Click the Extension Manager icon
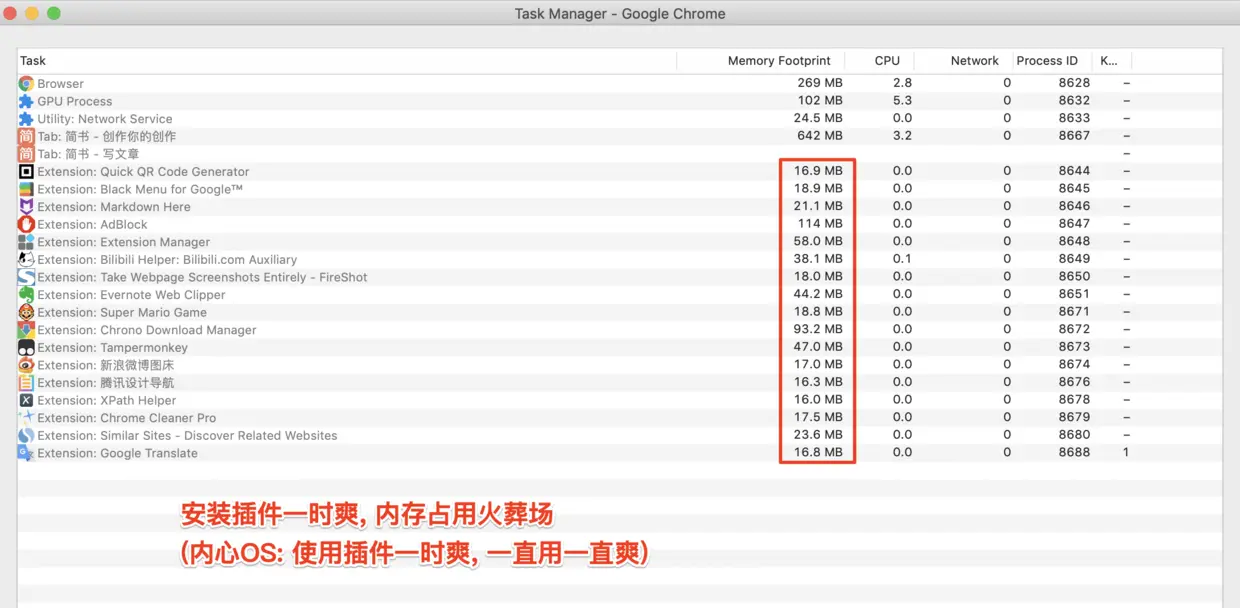The image size is (1240, 608). [x=26, y=242]
